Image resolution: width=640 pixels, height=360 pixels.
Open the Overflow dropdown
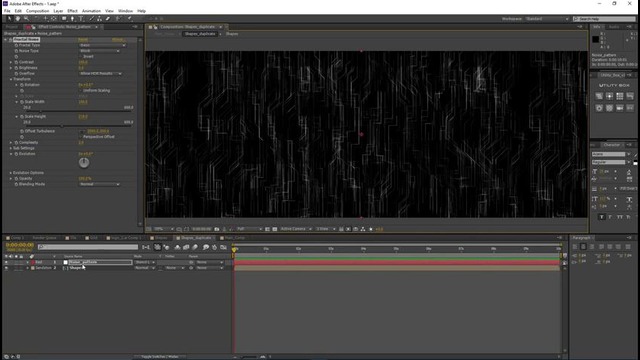pos(100,73)
